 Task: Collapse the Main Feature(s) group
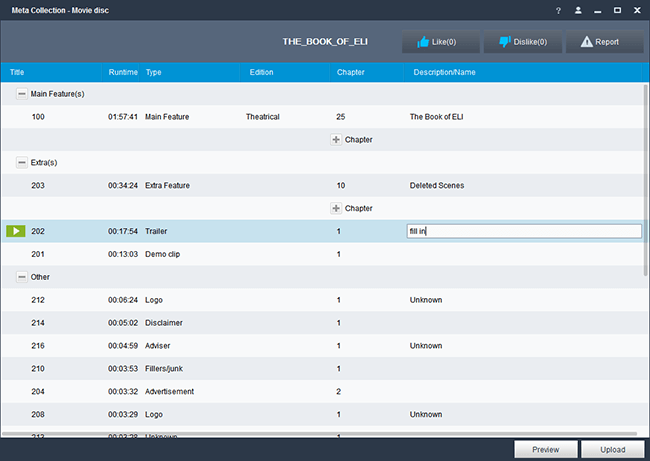(22, 94)
